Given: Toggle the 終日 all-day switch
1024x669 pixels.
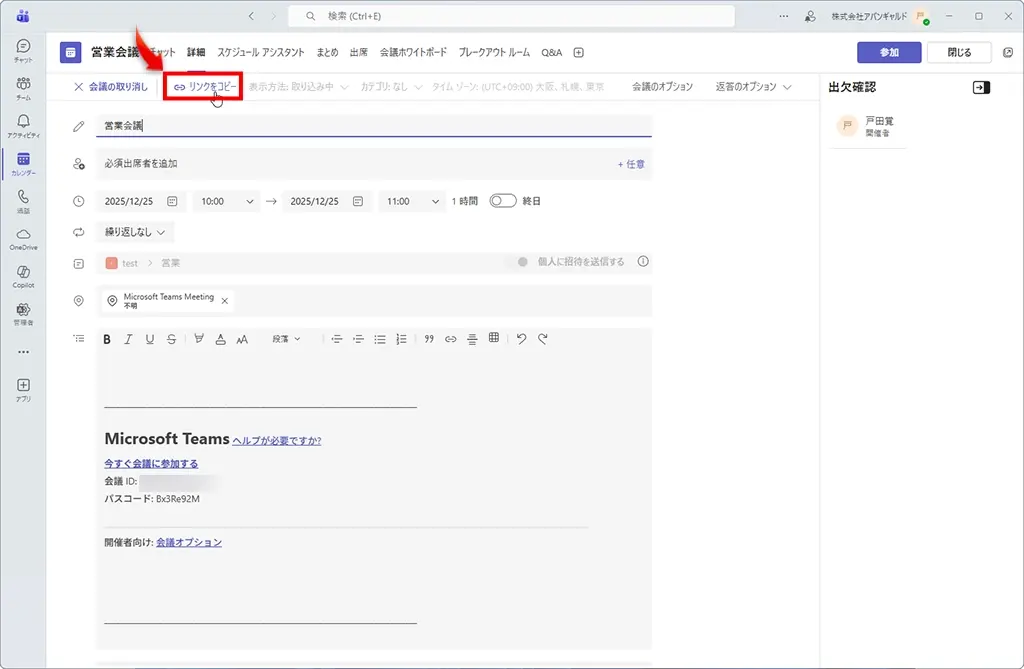Looking at the screenshot, I should click(502, 201).
